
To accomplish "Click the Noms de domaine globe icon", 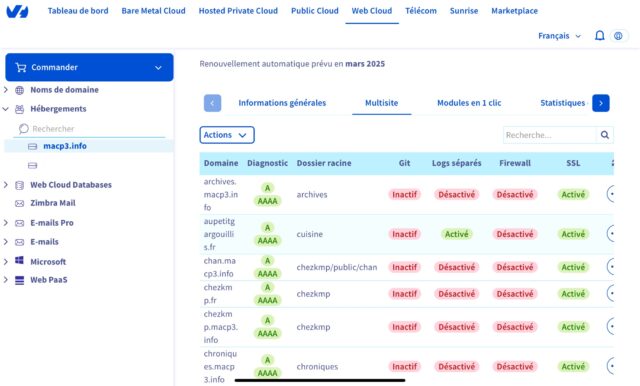I will click(x=19, y=90).
